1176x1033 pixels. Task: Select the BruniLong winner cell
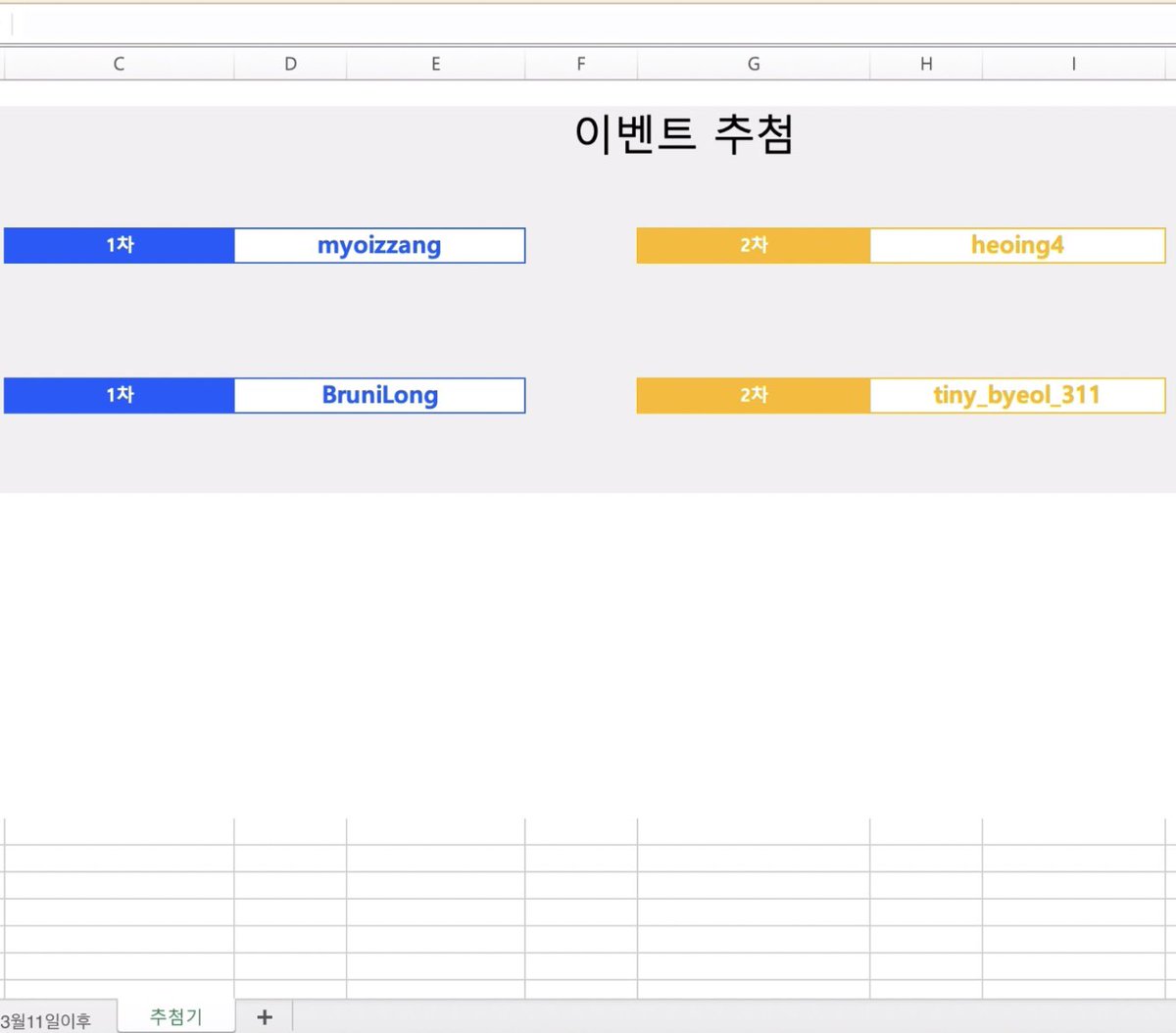click(379, 395)
